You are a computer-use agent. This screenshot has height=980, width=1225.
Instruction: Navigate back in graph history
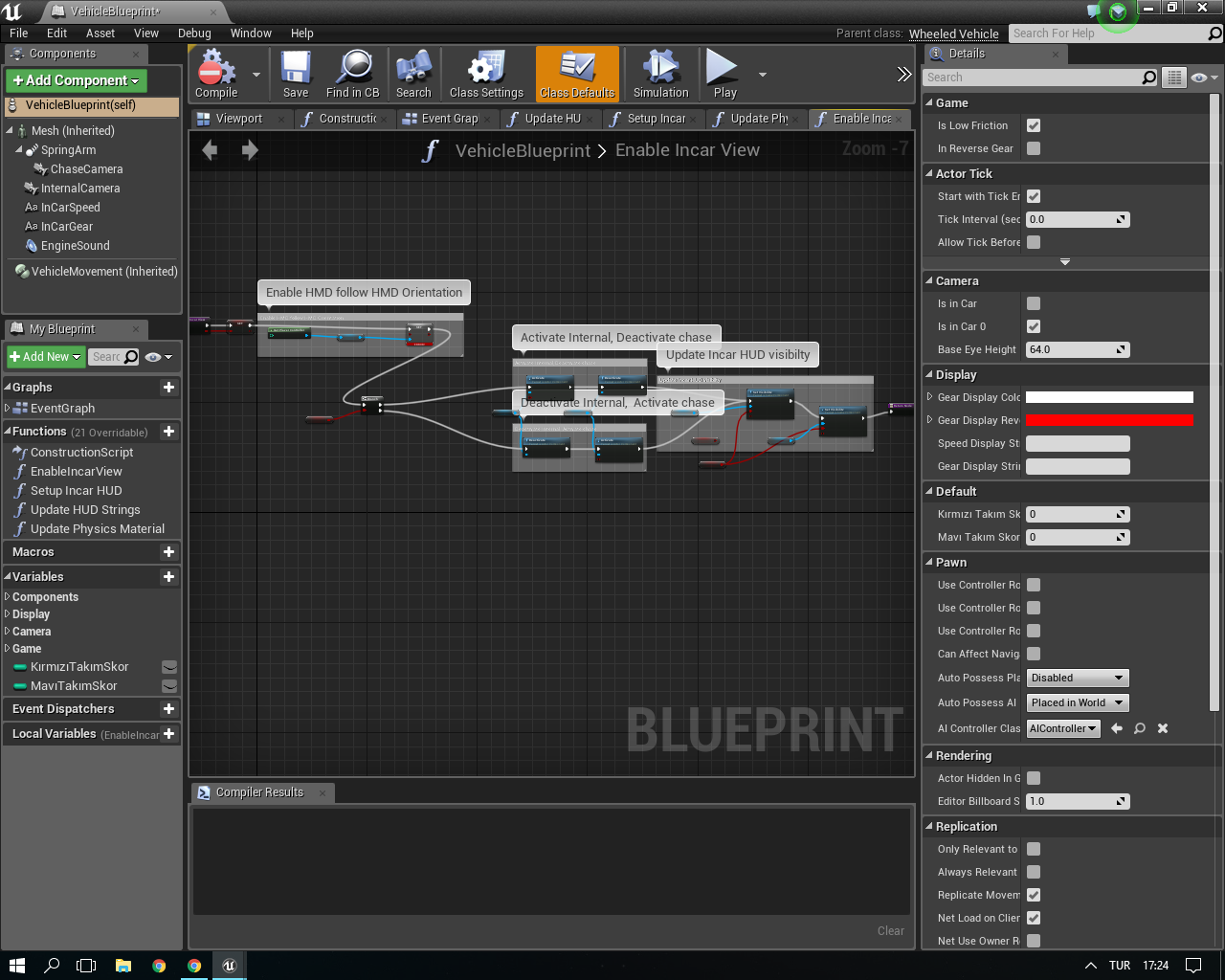point(210,149)
